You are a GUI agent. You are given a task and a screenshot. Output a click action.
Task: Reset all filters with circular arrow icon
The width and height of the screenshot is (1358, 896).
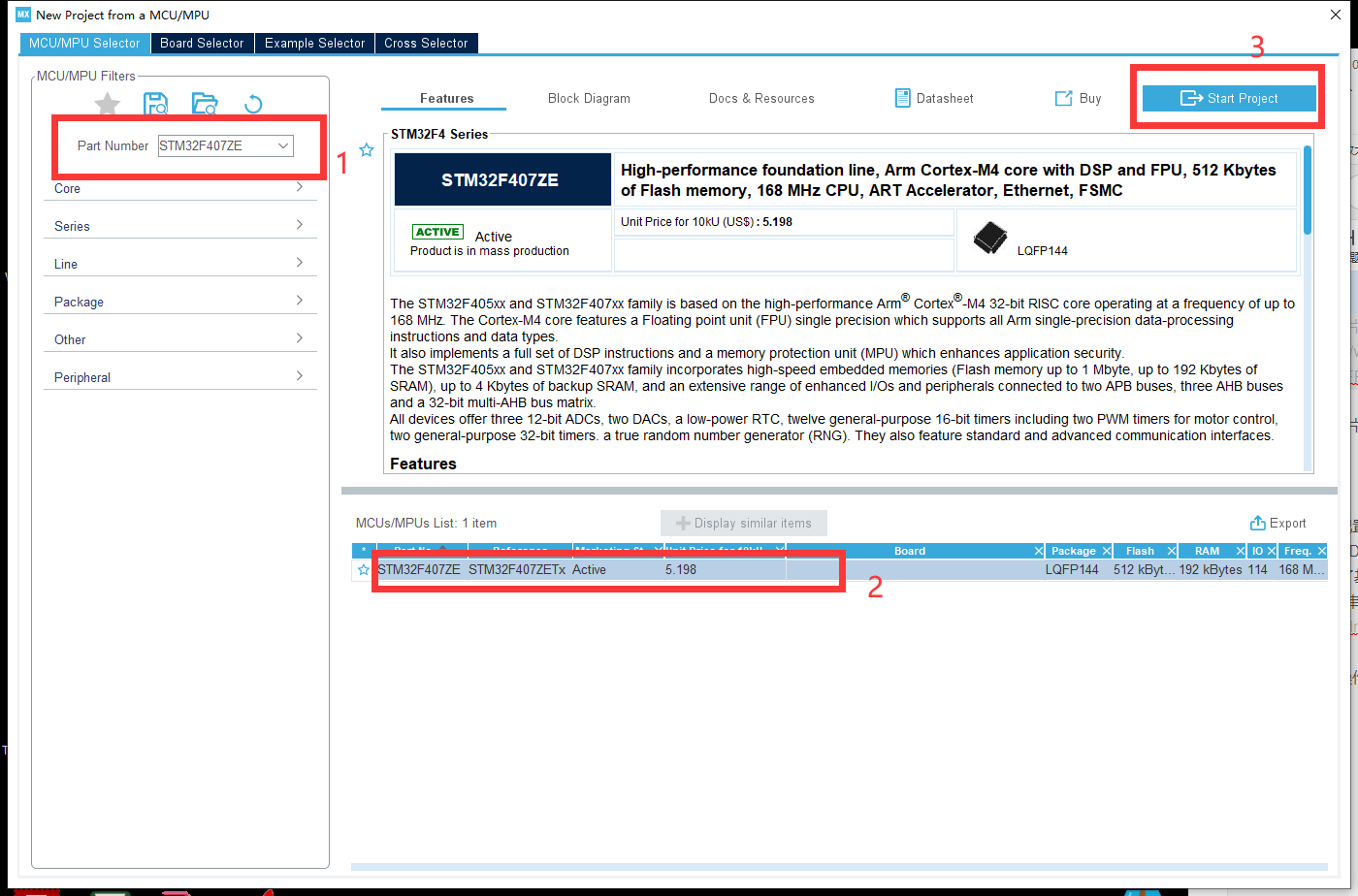click(253, 105)
